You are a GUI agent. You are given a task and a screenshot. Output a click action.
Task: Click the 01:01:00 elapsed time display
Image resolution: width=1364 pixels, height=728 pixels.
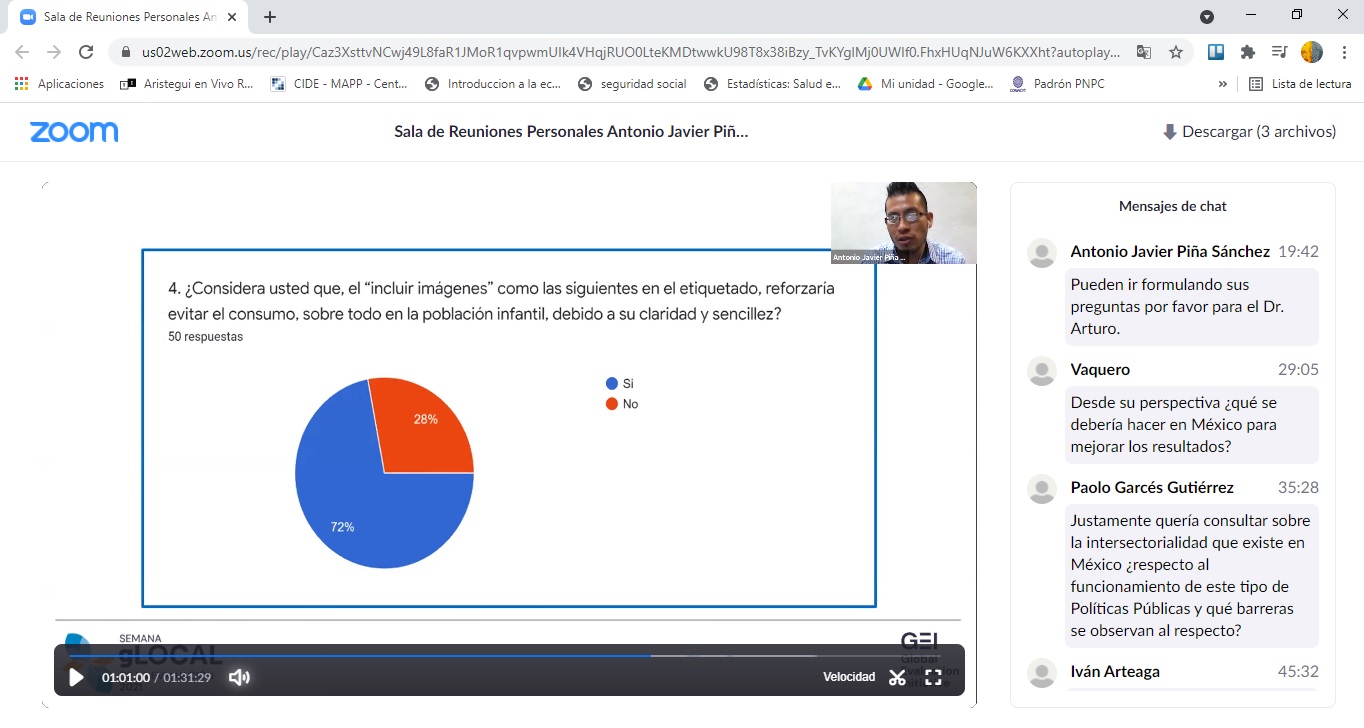[x=126, y=678]
